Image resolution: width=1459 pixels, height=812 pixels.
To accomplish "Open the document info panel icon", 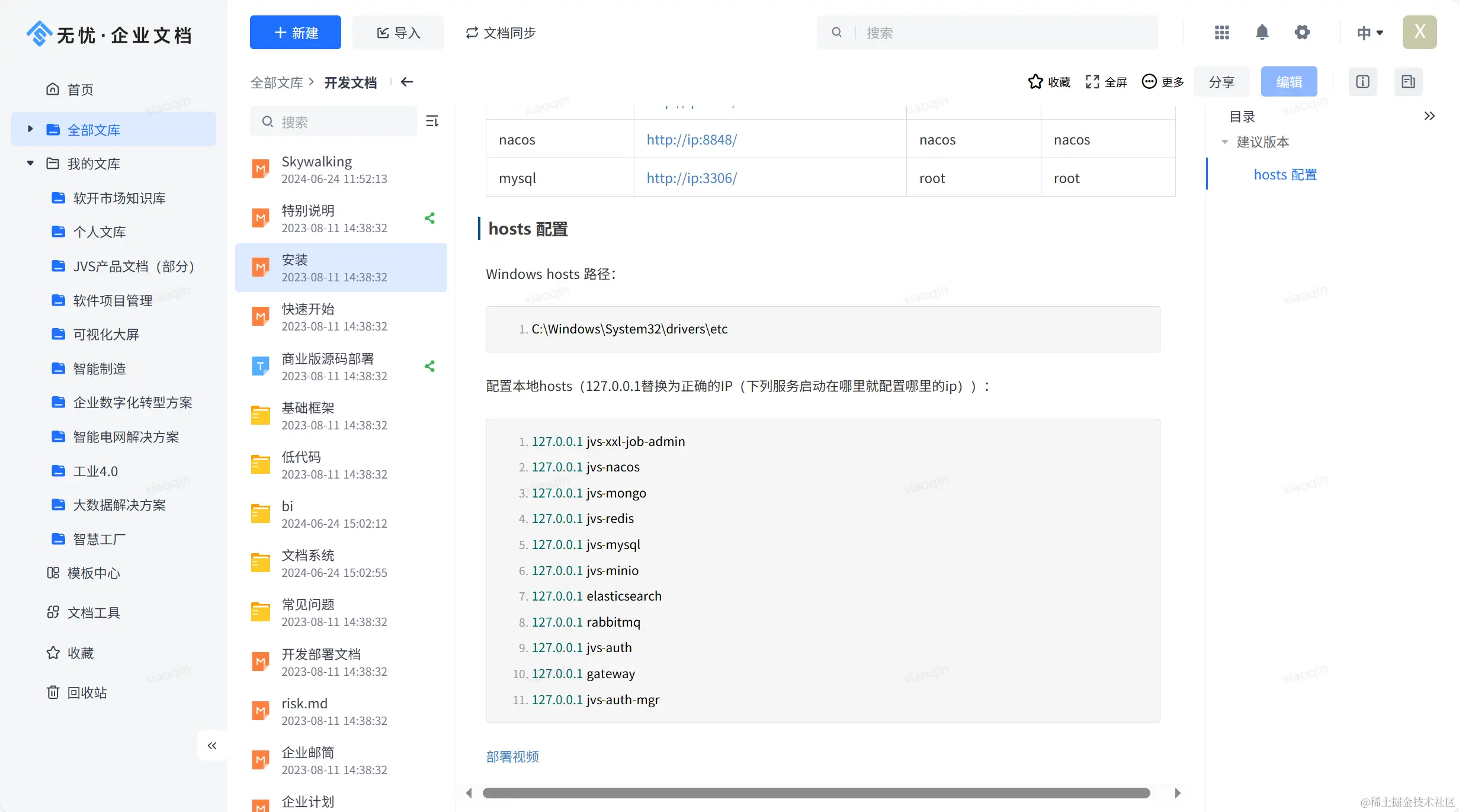I will pyautogui.click(x=1362, y=82).
